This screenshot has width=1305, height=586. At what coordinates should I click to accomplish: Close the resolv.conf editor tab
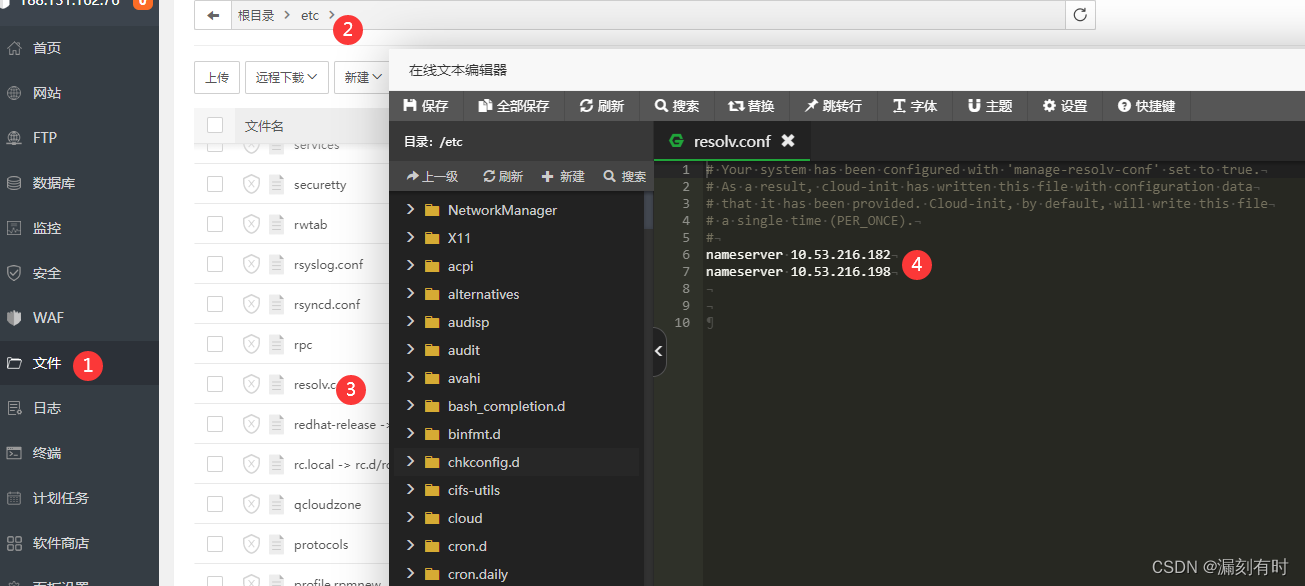(x=788, y=141)
